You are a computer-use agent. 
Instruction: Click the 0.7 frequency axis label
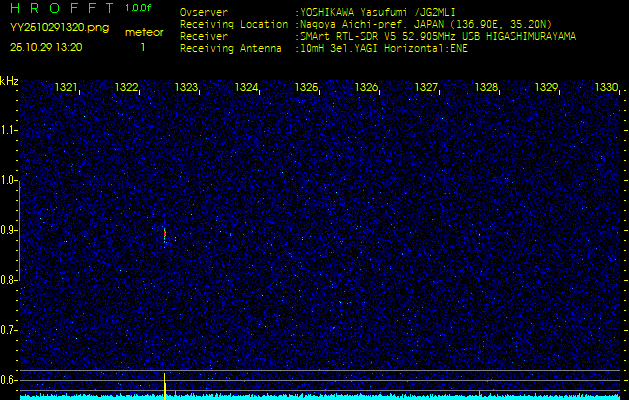coord(9,329)
